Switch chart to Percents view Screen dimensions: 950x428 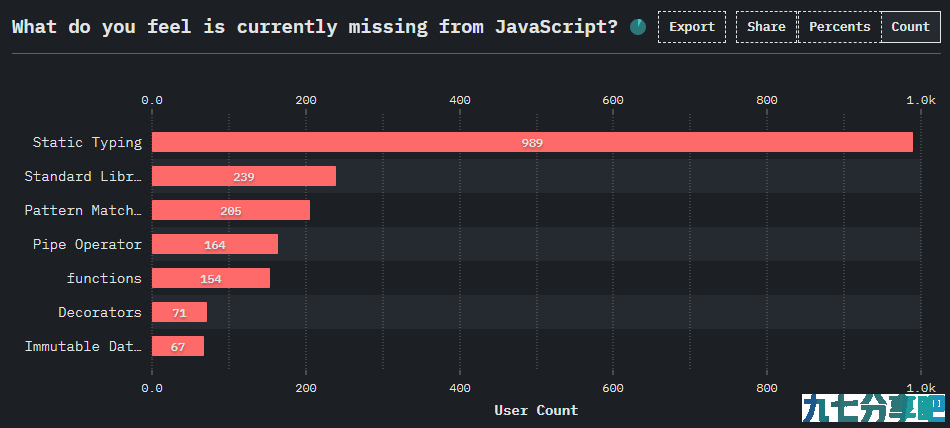[x=840, y=27]
